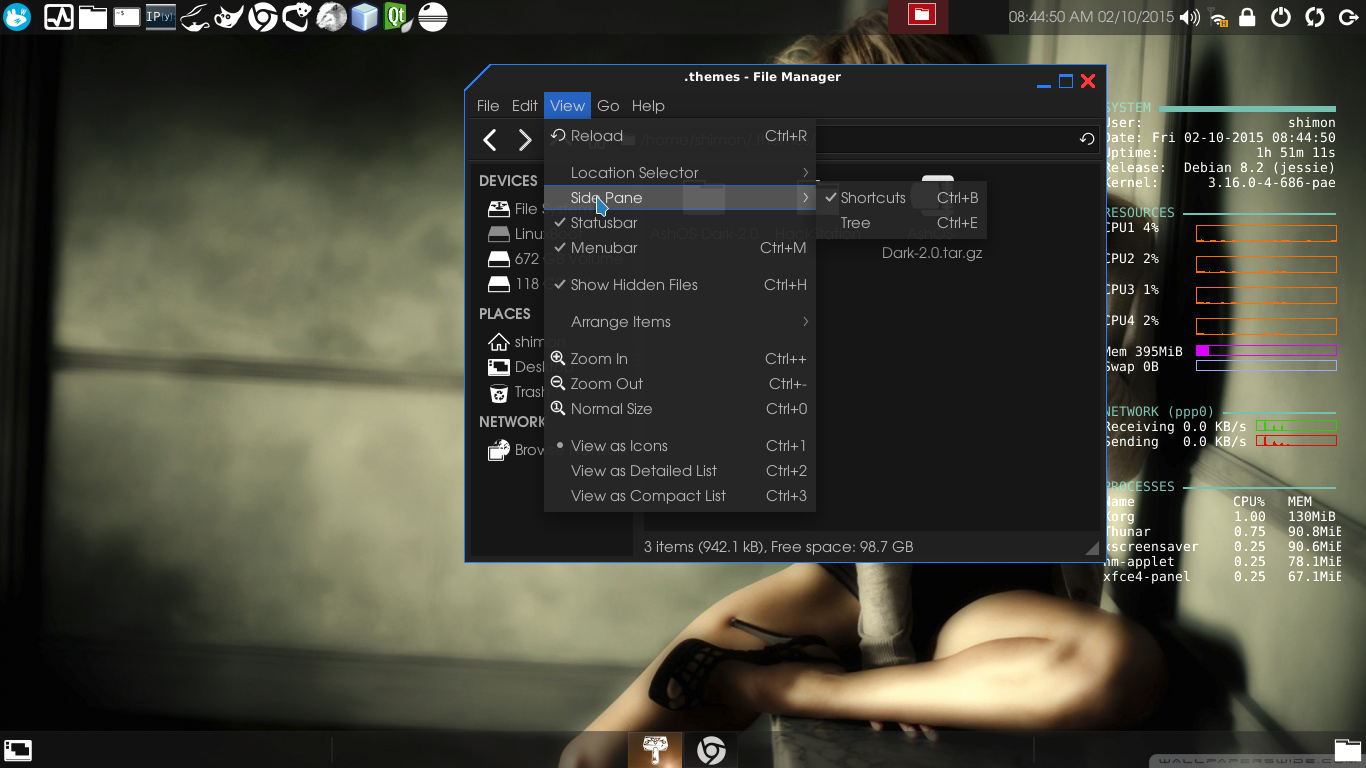Launch the wolf icon application
1366x768 pixels.
(331, 17)
